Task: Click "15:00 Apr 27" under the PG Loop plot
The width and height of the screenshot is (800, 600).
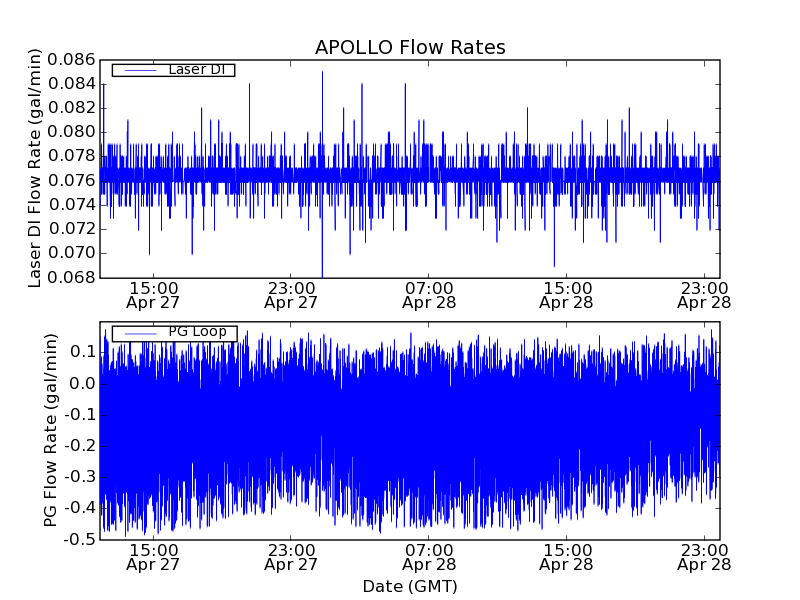Action: [153, 558]
